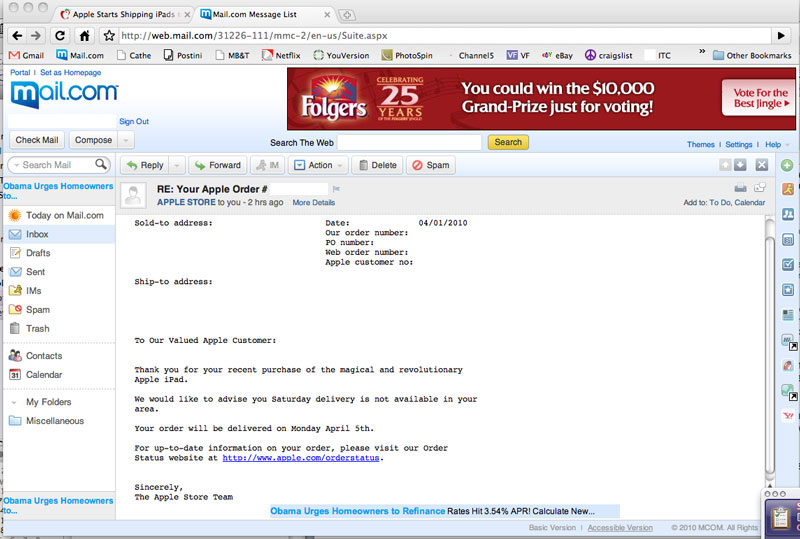Open the Miscellaneous folder

click(x=59, y=421)
